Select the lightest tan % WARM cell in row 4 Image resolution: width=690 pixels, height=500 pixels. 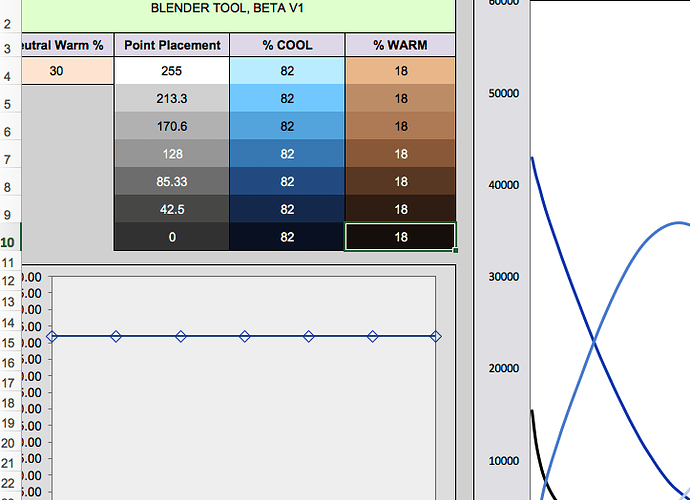[x=400, y=71]
